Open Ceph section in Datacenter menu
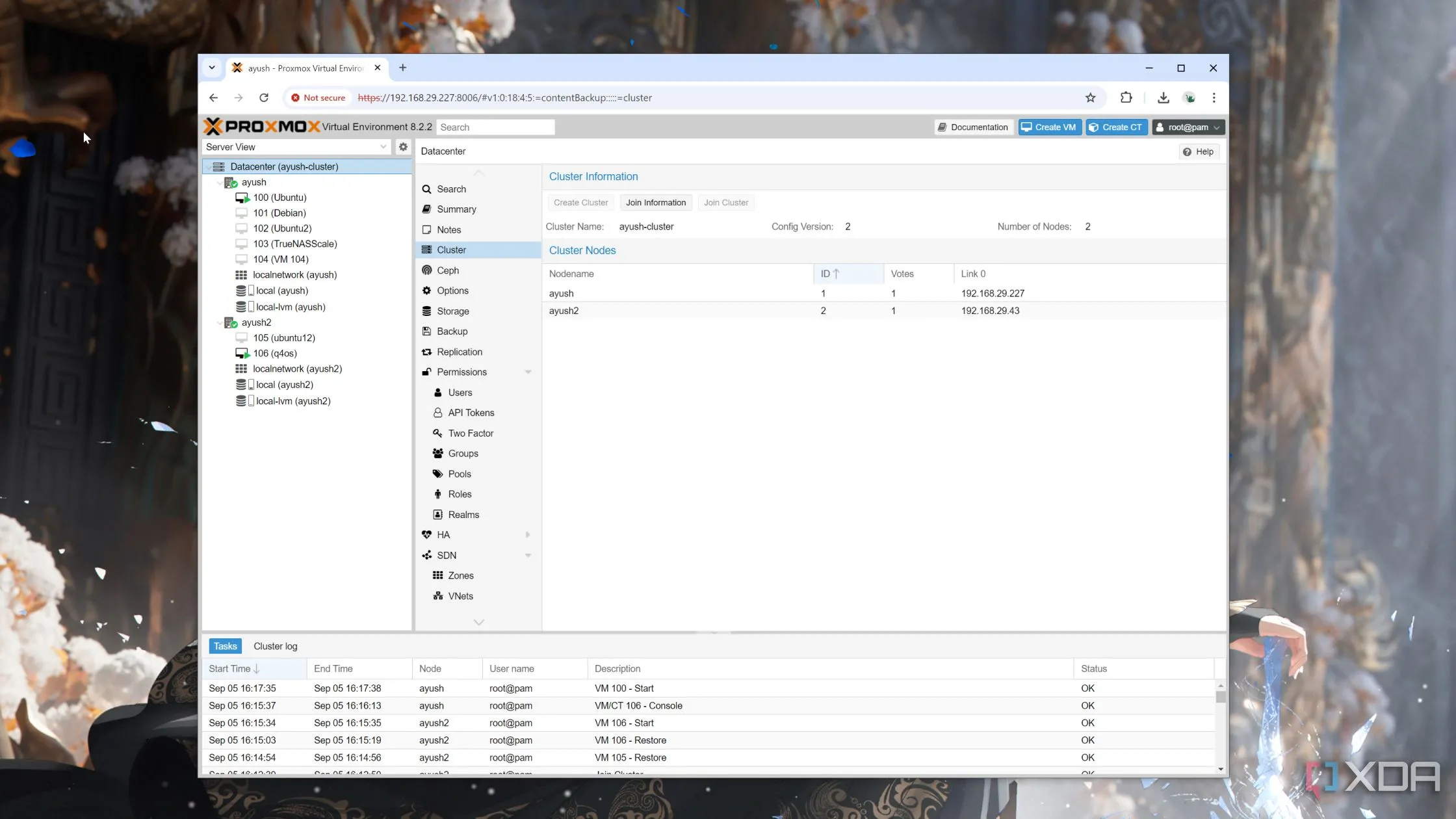The image size is (1456, 819). click(447, 270)
